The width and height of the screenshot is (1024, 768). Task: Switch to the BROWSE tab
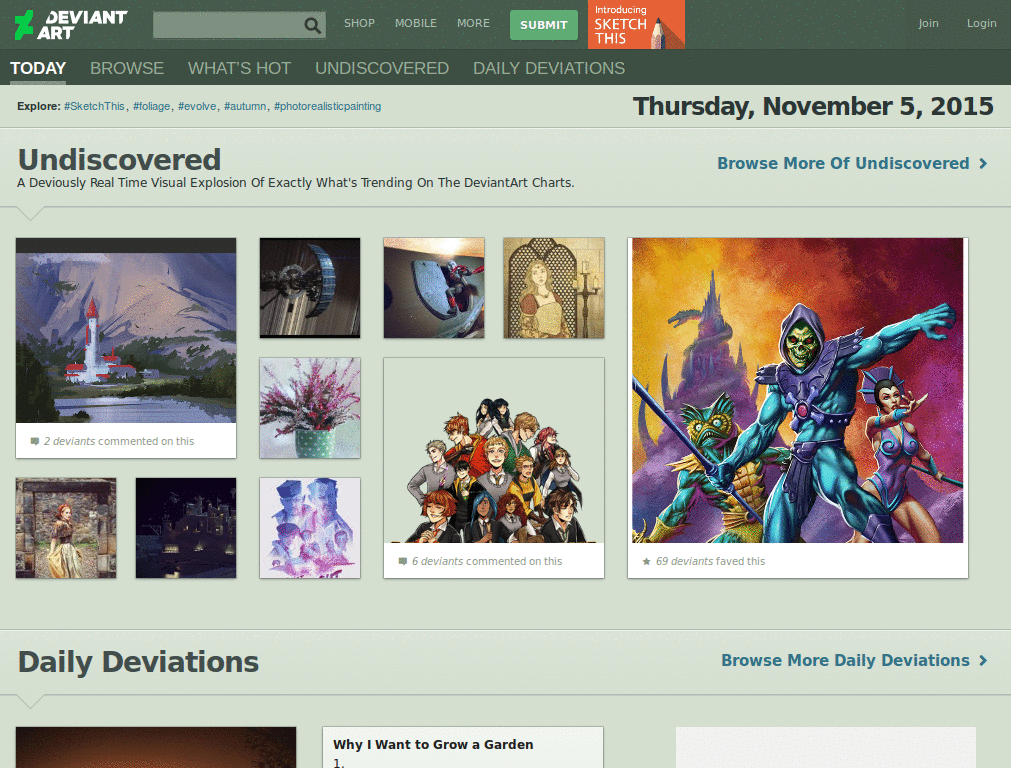127,68
